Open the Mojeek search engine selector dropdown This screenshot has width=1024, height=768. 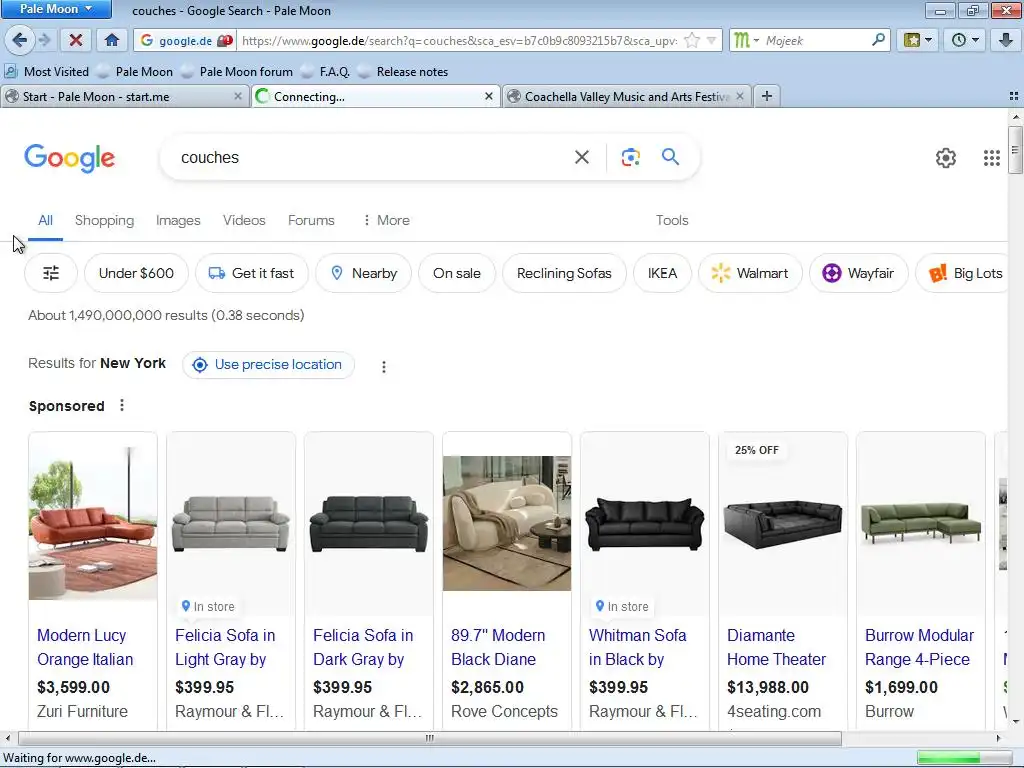746,40
